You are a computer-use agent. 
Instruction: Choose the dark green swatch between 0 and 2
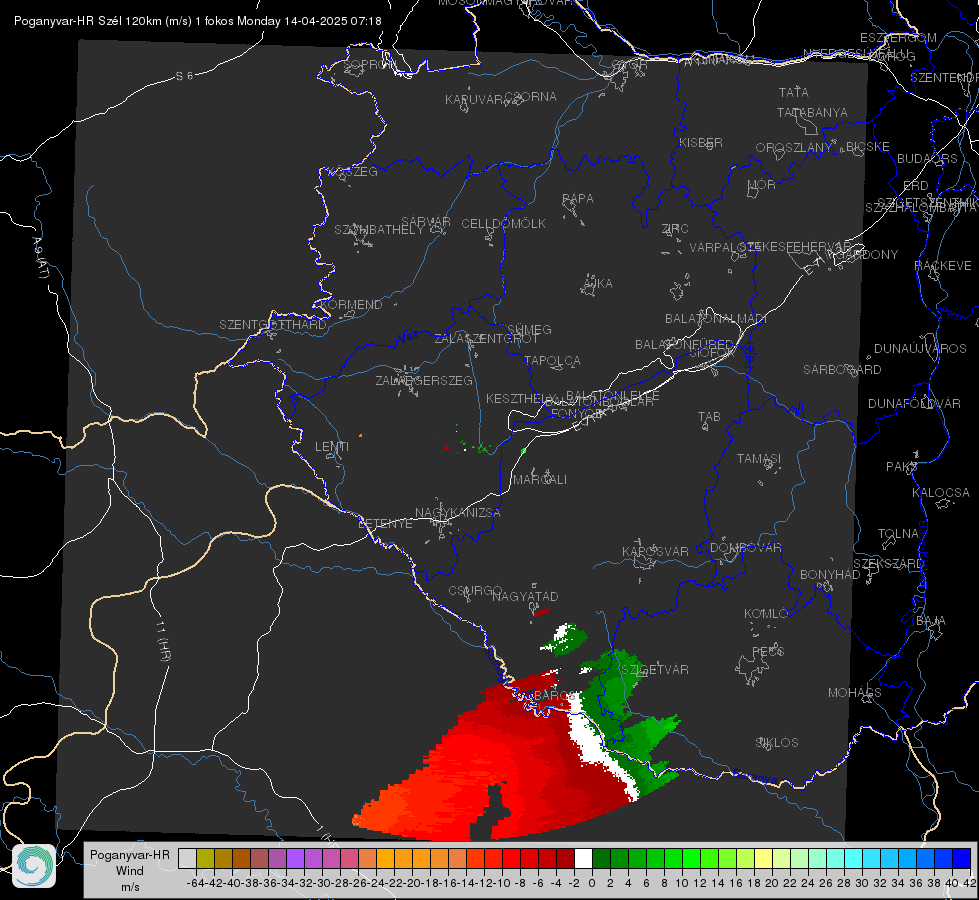(x=601, y=858)
